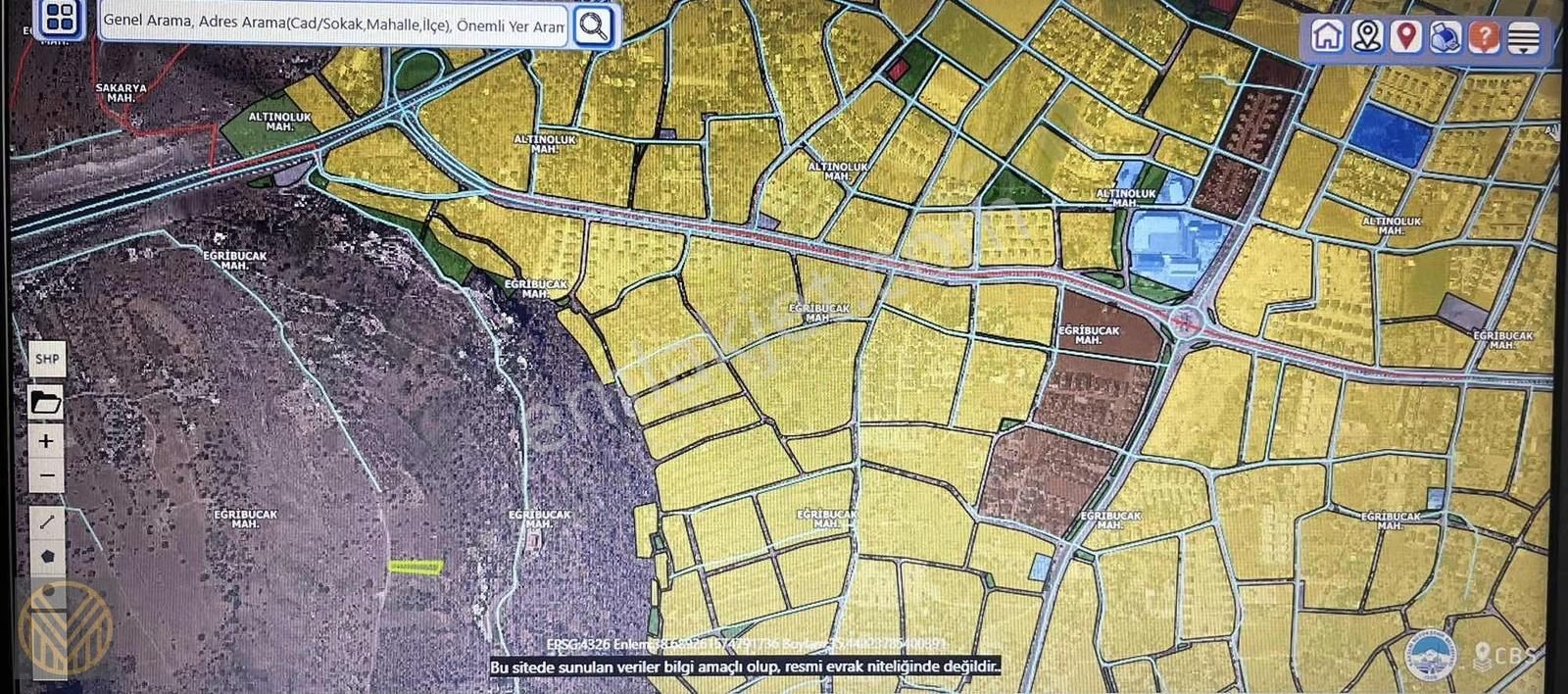Click the yellow highlighted parcel on map
This screenshot has width=1568, height=694.
pos(416,566)
